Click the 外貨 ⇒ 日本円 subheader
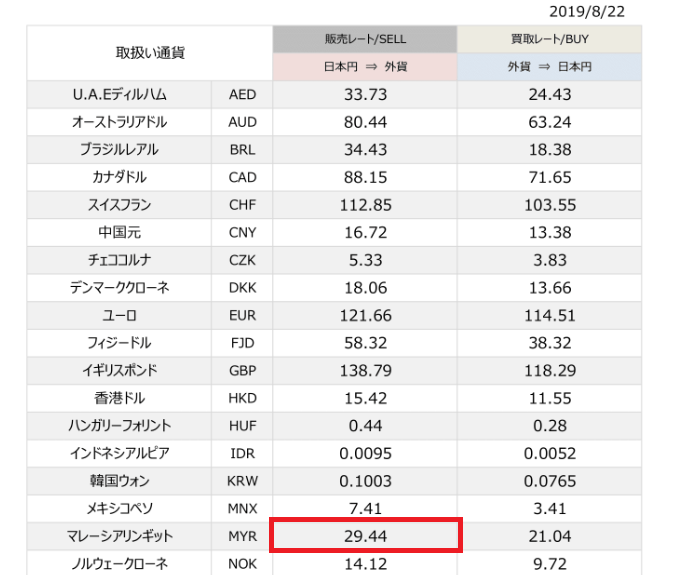Image resolution: width=673 pixels, height=575 pixels. pyautogui.click(x=549, y=67)
